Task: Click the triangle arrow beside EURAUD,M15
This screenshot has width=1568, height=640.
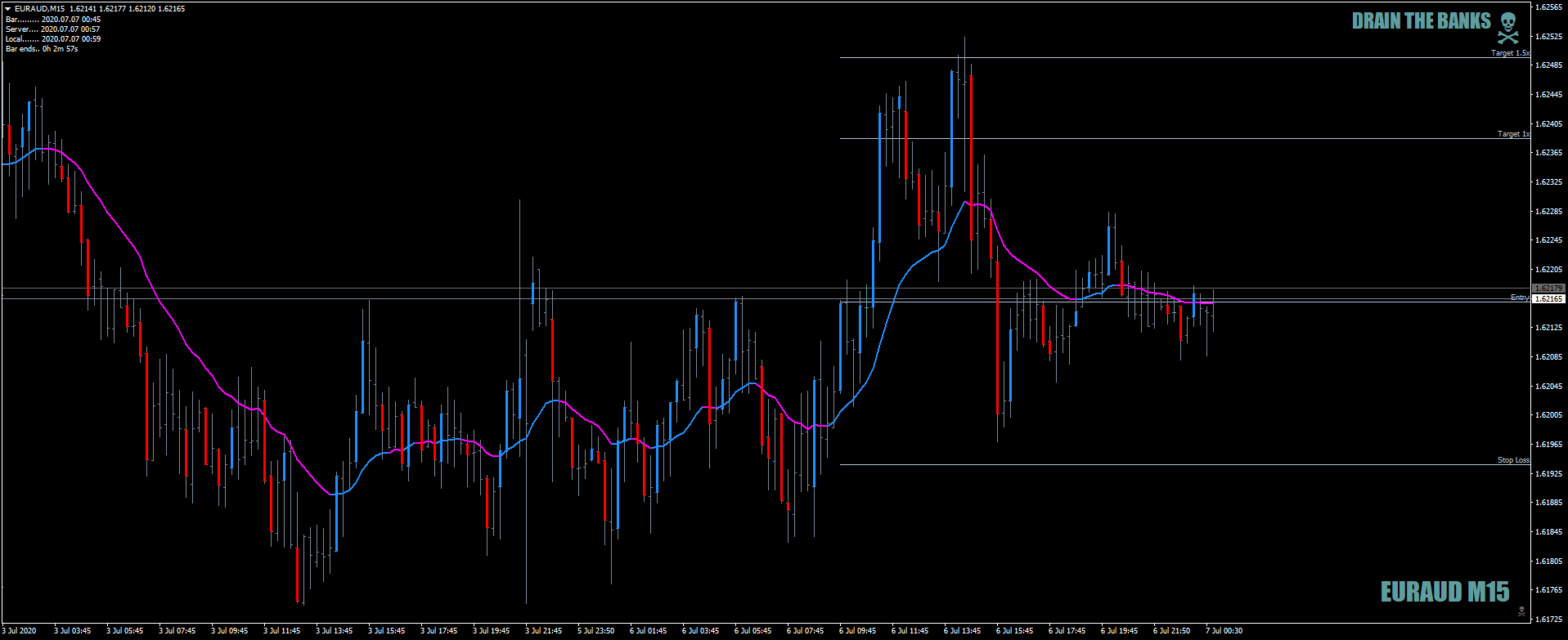Action: click(x=8, y=9)
